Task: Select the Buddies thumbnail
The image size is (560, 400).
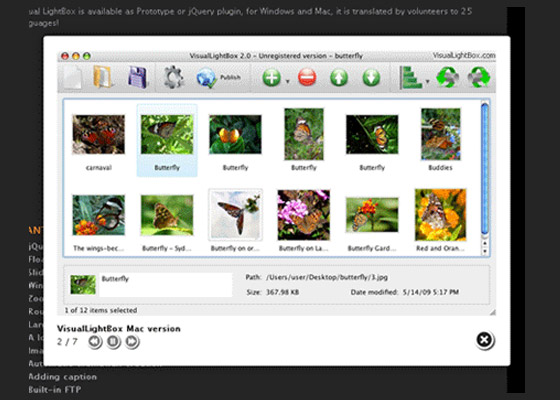Action: tap(441, 134)
